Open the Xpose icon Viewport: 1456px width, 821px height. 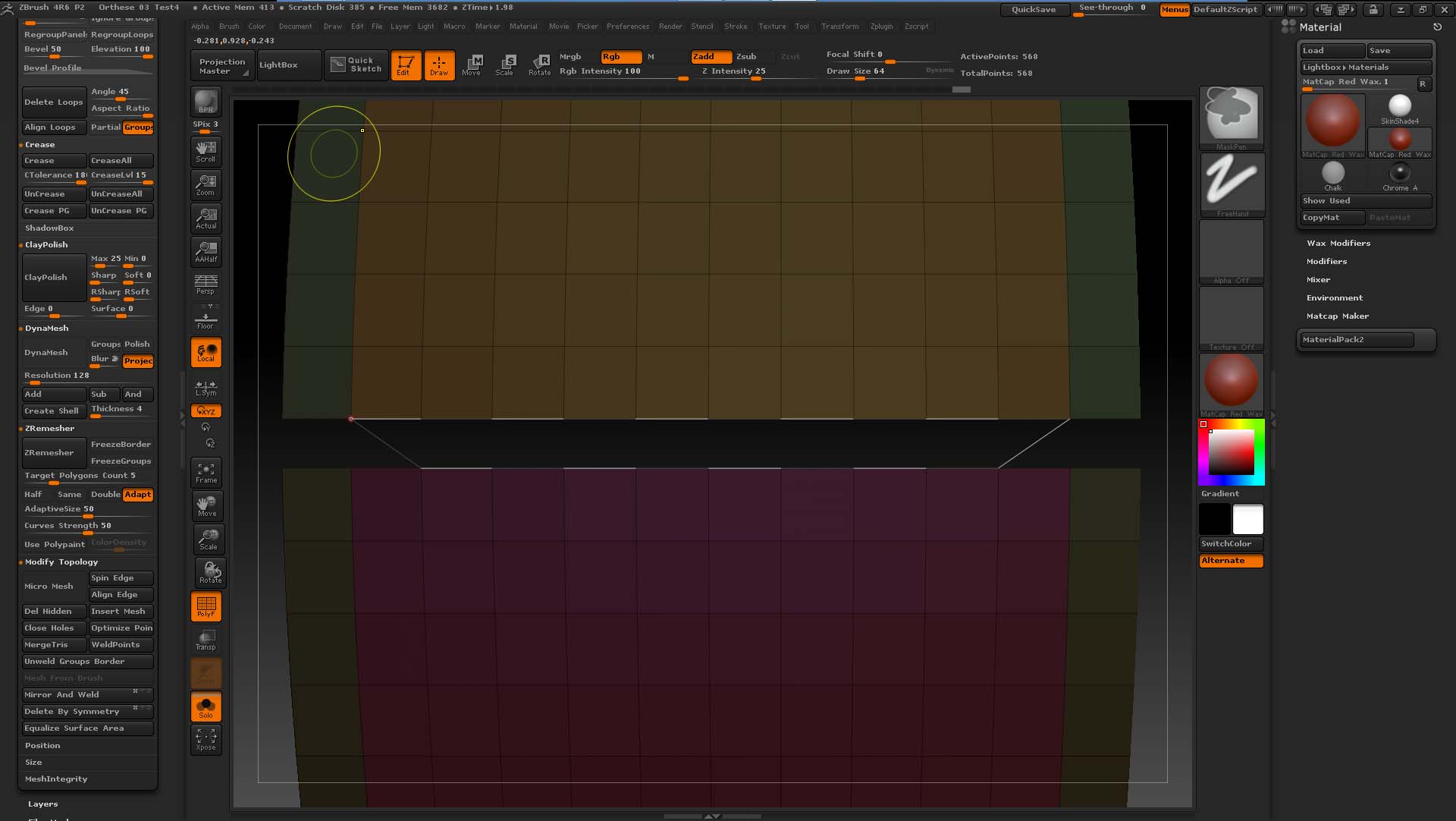[206, 739]
